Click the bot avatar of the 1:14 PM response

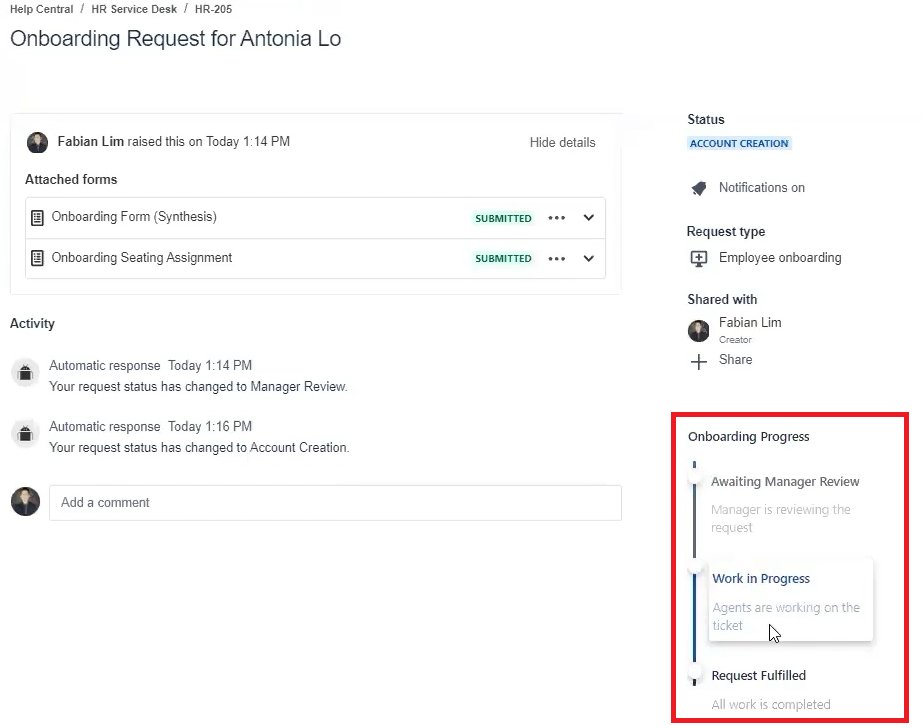point(25,373)
